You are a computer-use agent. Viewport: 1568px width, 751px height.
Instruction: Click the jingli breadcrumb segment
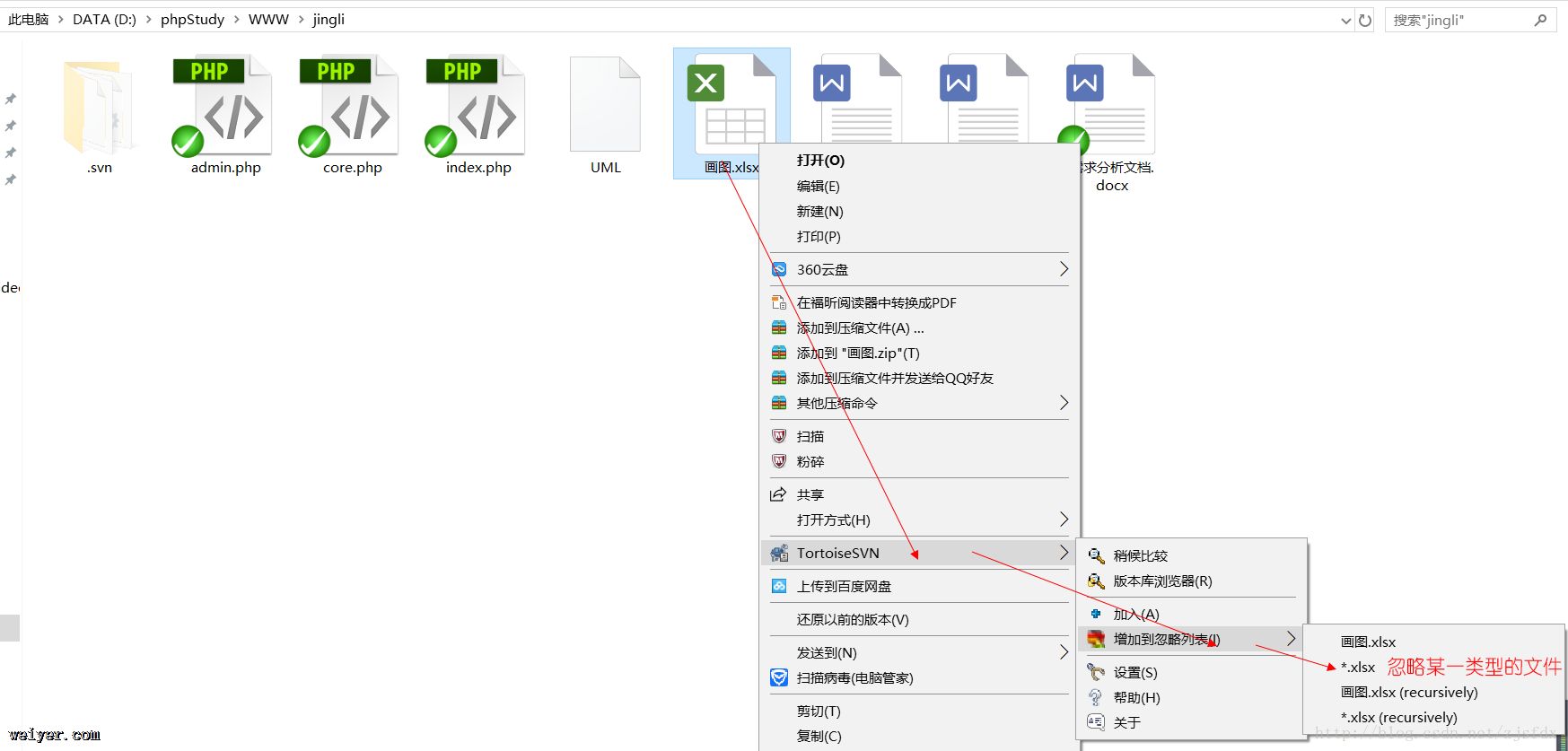328,20
